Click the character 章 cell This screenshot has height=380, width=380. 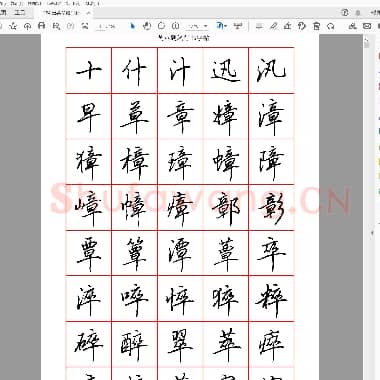pyautogui.click(x=180, y=116)
